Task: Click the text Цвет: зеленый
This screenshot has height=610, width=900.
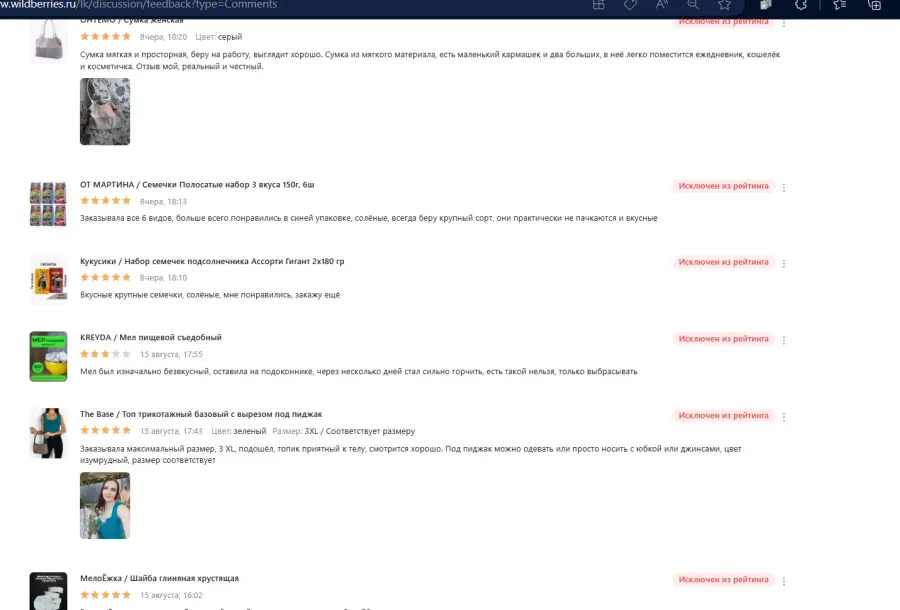Action: [x=239, y=431]
